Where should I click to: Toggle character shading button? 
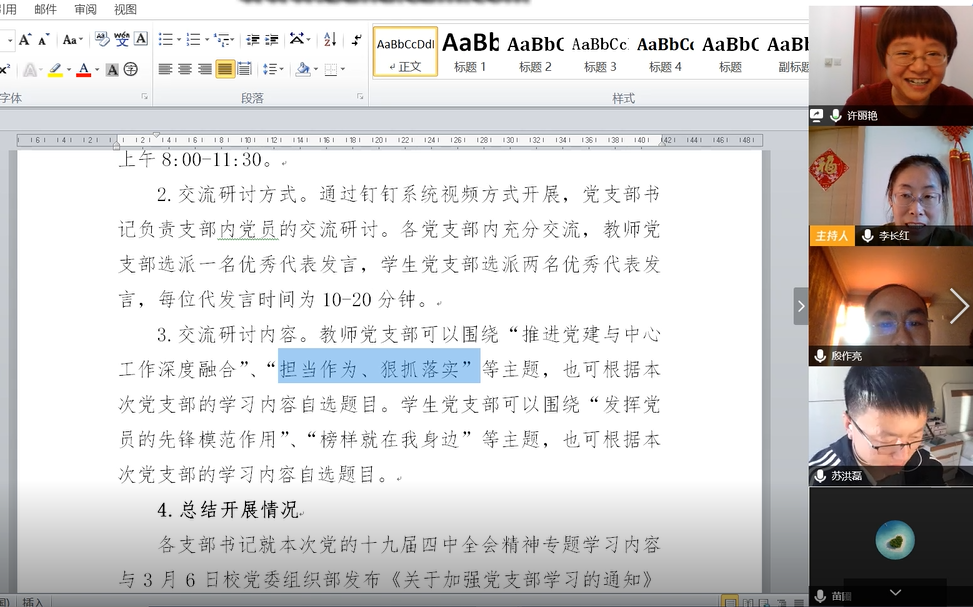[x=112, y=70]
